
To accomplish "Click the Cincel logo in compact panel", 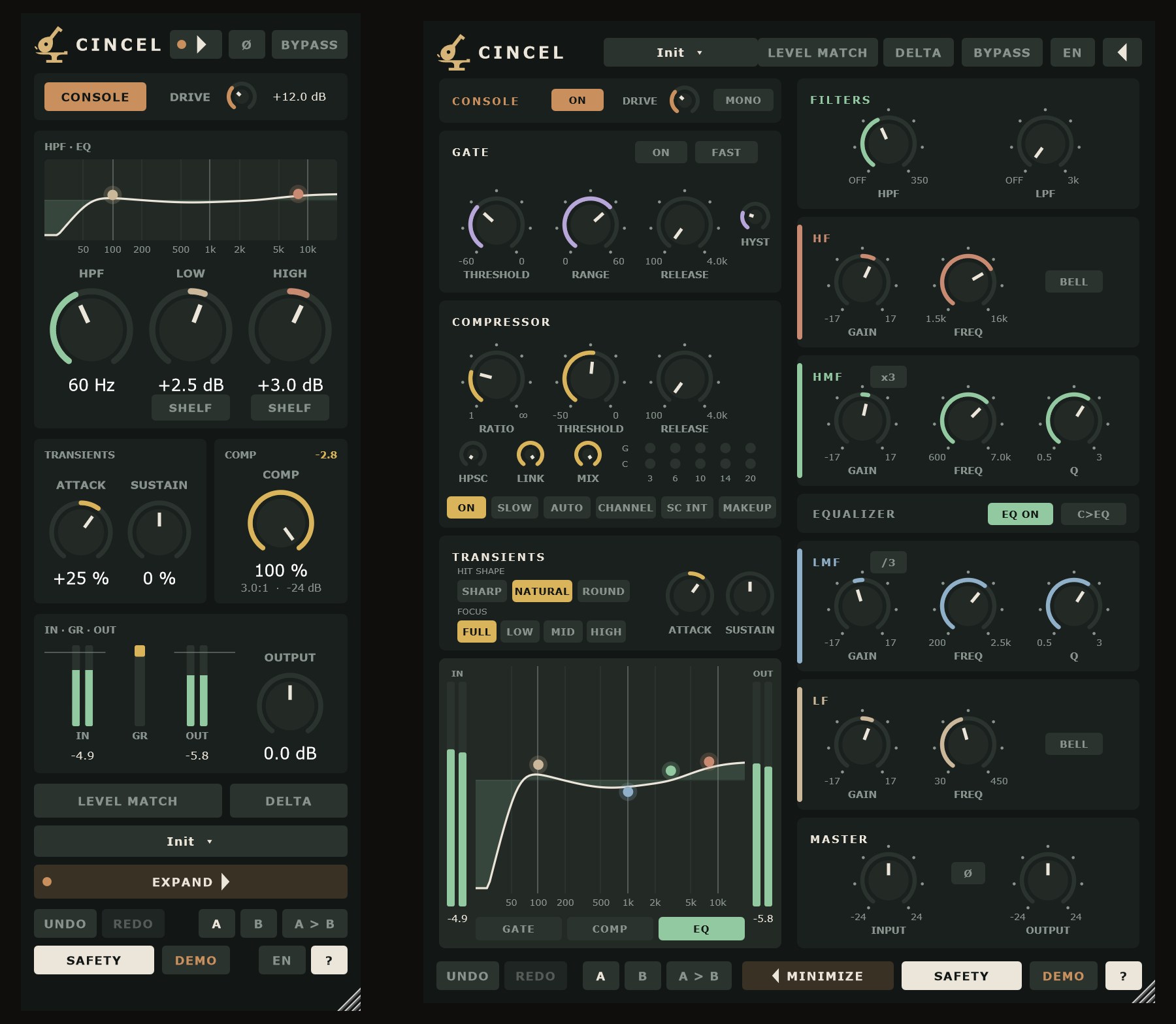I will 50,44.
